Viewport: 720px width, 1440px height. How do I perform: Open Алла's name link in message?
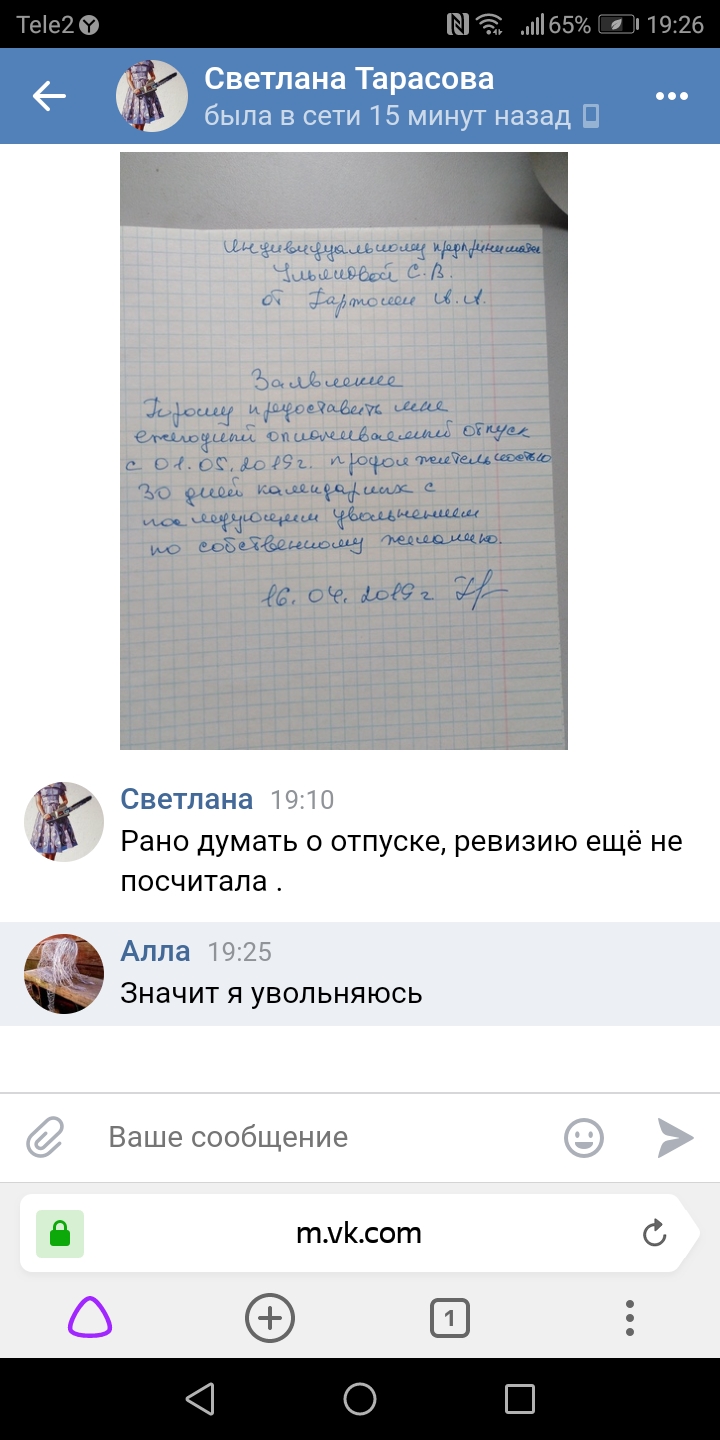point(155,951)
